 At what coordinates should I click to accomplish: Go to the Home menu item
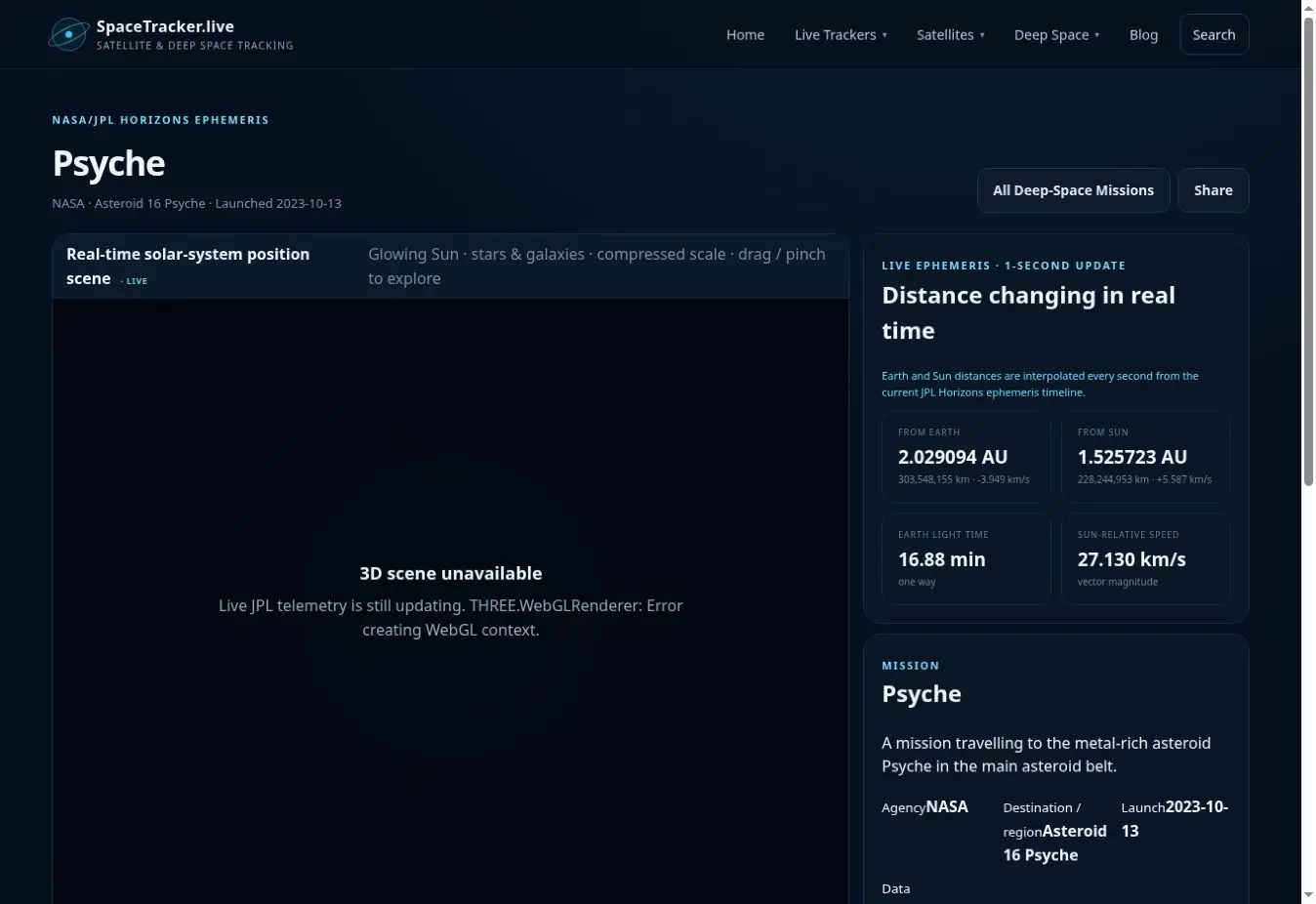pos(745,35)
